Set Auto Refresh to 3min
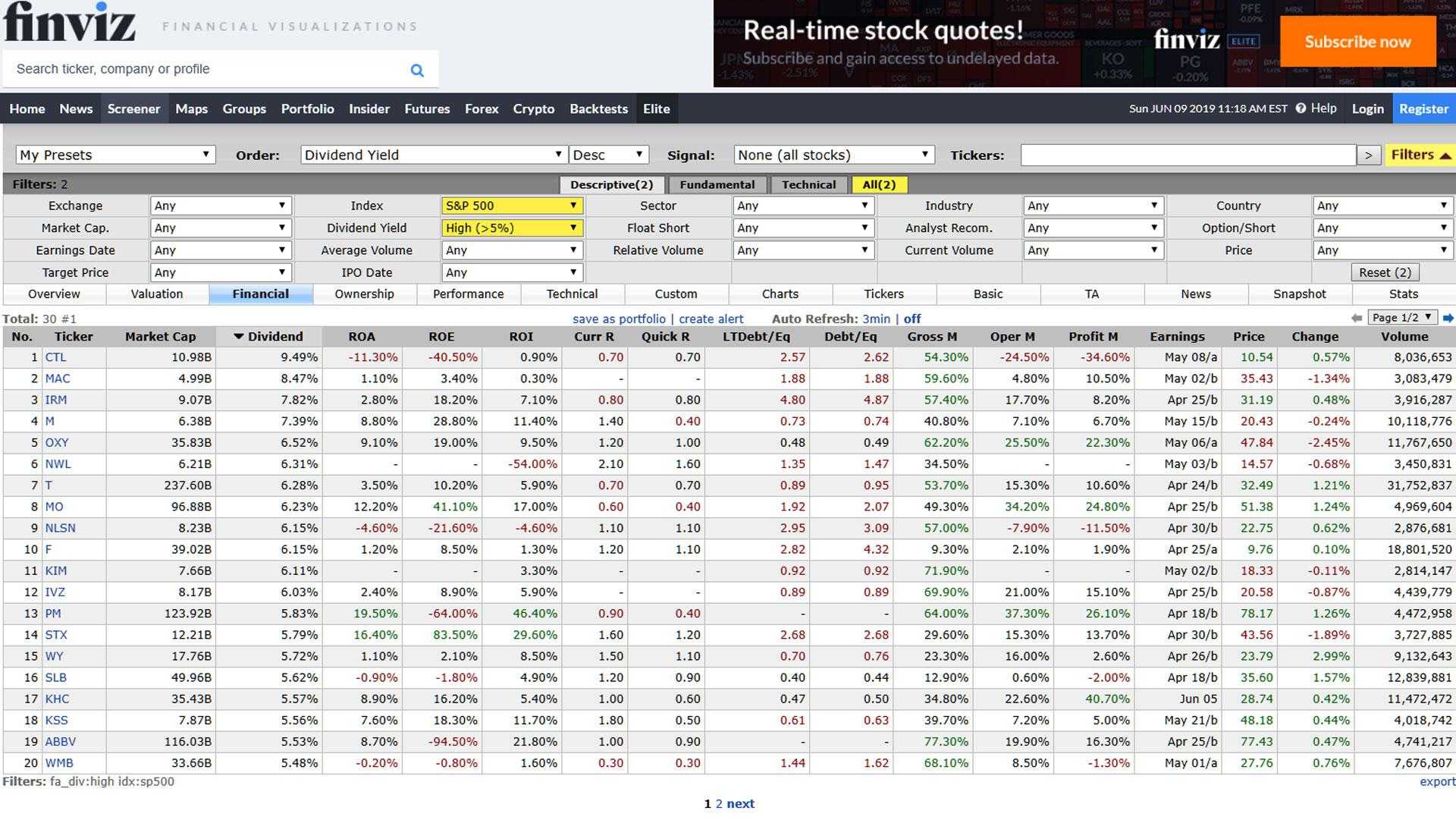The width and height of the screenshot is (1456, 820). (x=876, y=319)
